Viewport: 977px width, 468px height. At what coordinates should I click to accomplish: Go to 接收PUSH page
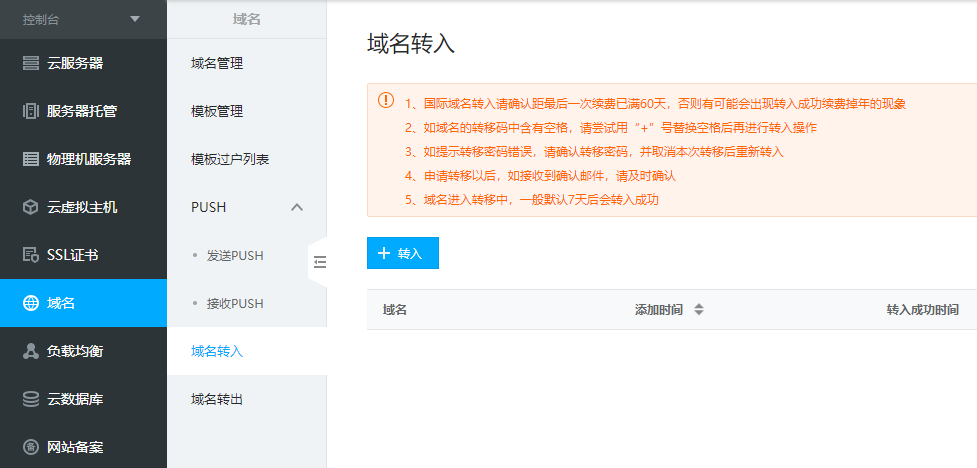tap(234, 303)
